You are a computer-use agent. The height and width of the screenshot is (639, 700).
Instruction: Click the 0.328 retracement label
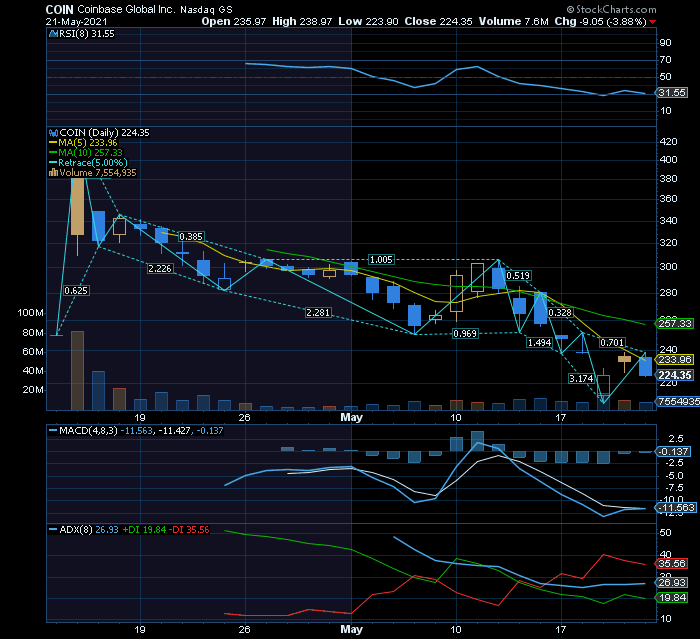click(x=560, y=313)
